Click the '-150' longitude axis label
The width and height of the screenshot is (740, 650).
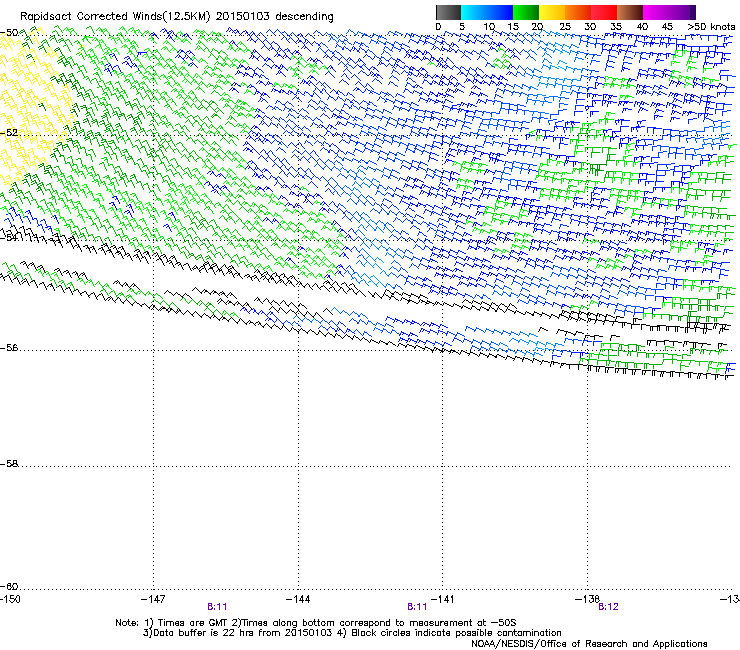(x=10, y=599)
